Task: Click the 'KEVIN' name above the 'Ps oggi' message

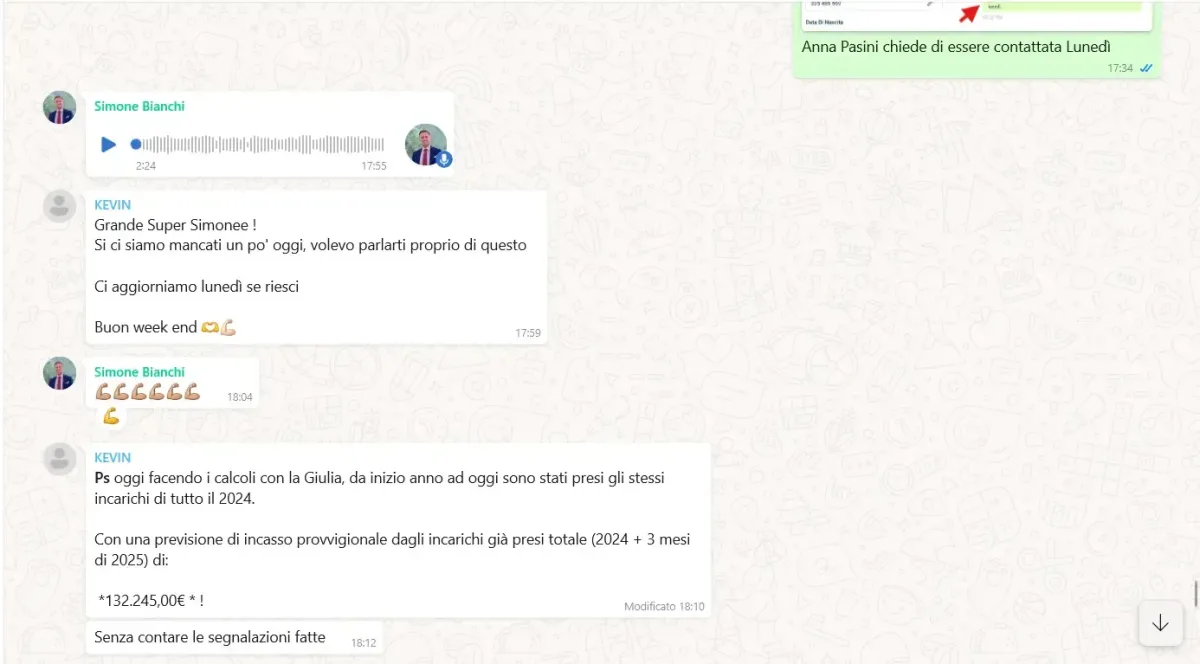Action: pyautogui.click(x=112, y=458)
